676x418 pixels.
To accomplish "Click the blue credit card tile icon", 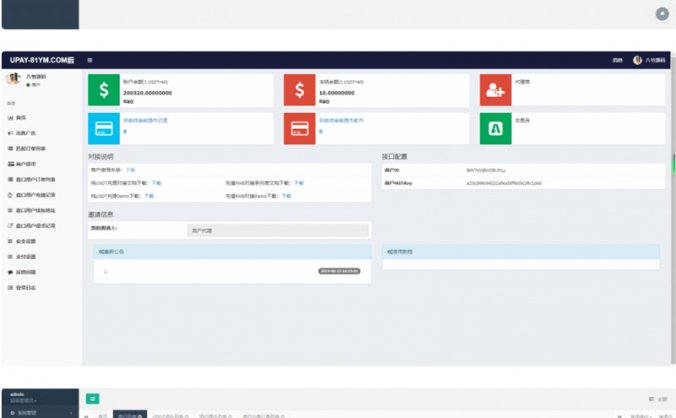I will point(103,127).
